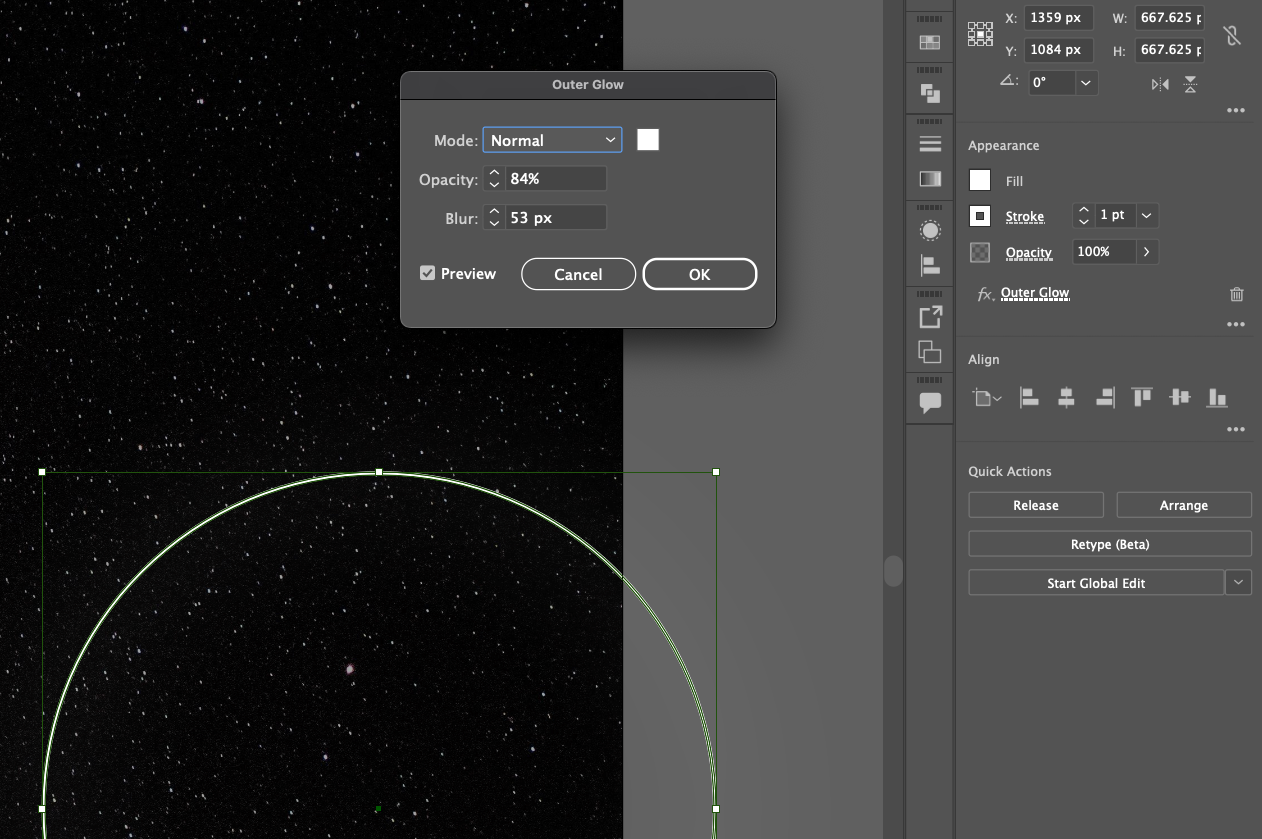Select the horizontal align center icon

coord(1065,397)
